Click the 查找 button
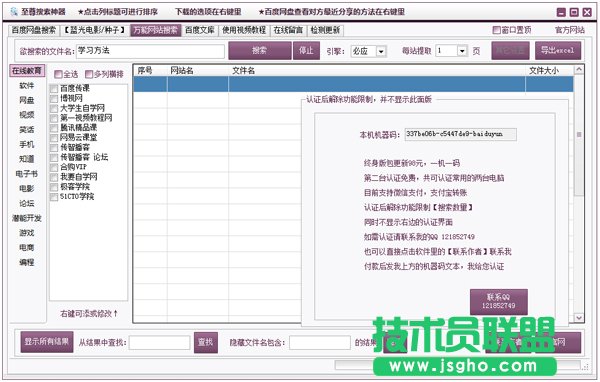This screenshot has height=382, width=600. coord(206,342)
